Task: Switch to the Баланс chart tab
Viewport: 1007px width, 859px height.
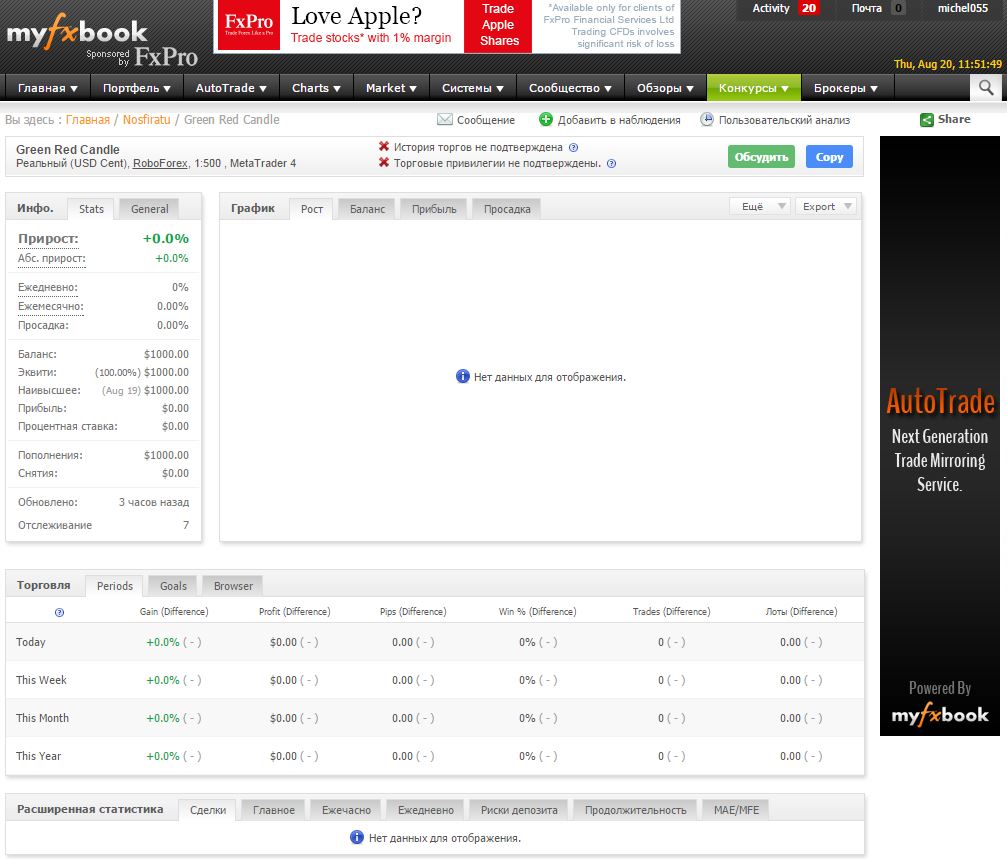Action: [x=367, y=209]
